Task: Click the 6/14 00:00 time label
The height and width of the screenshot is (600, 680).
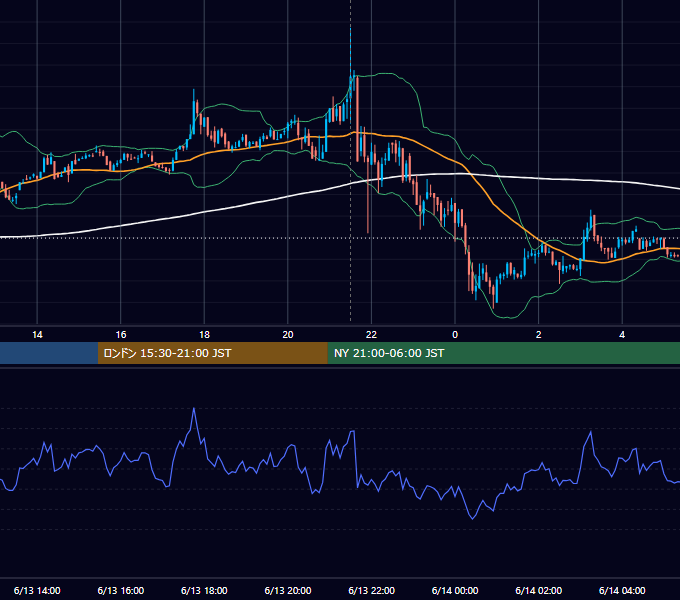Action: [455, 590]
